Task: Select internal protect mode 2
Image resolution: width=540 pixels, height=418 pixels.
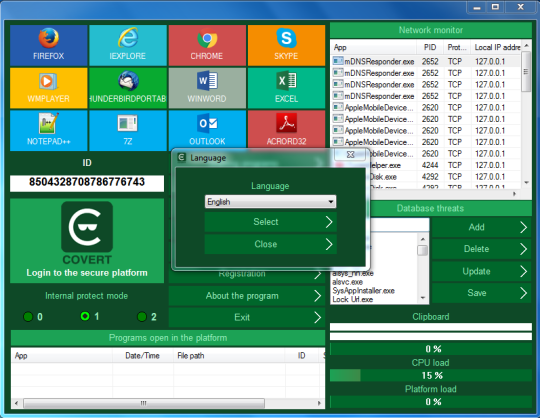Action: pyautogui.click(x=142, y=316)
